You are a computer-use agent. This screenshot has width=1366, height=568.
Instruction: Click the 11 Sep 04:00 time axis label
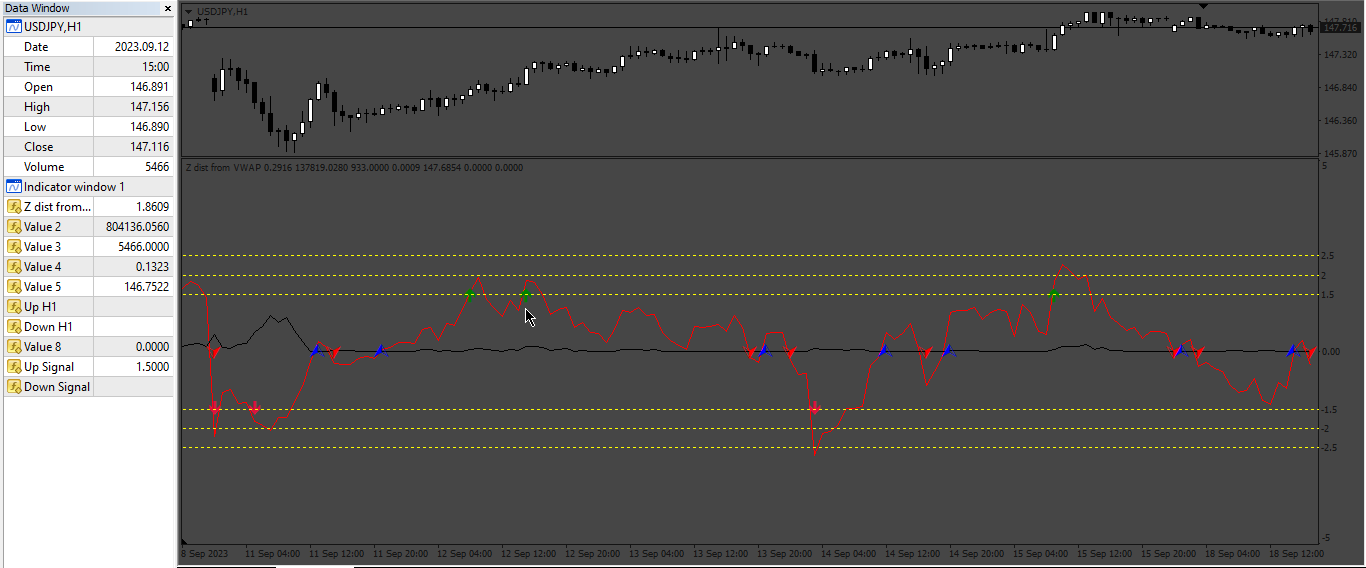coord(273,553)
